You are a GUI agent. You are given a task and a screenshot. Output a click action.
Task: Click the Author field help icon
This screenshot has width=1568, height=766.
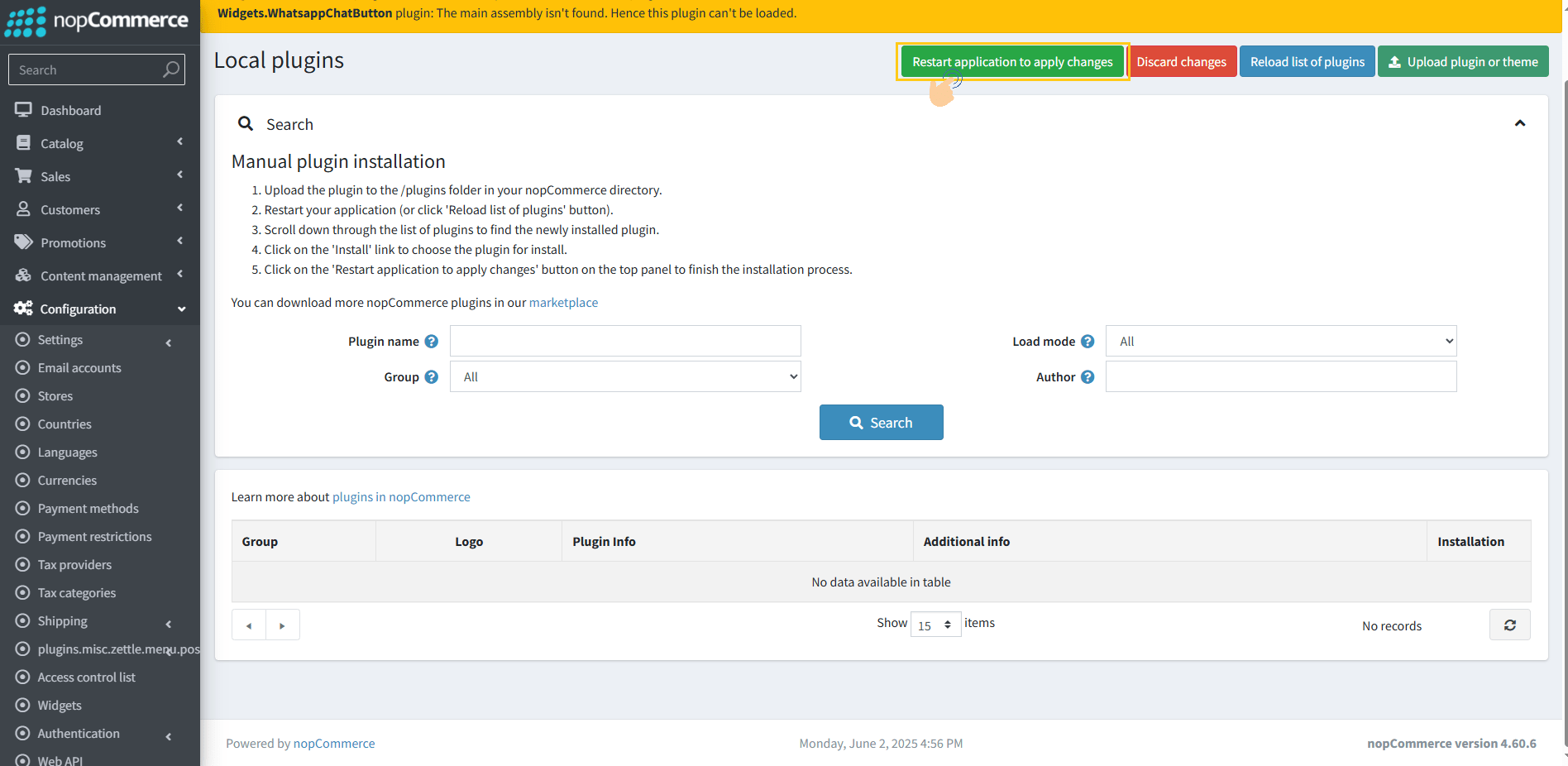1088,377
